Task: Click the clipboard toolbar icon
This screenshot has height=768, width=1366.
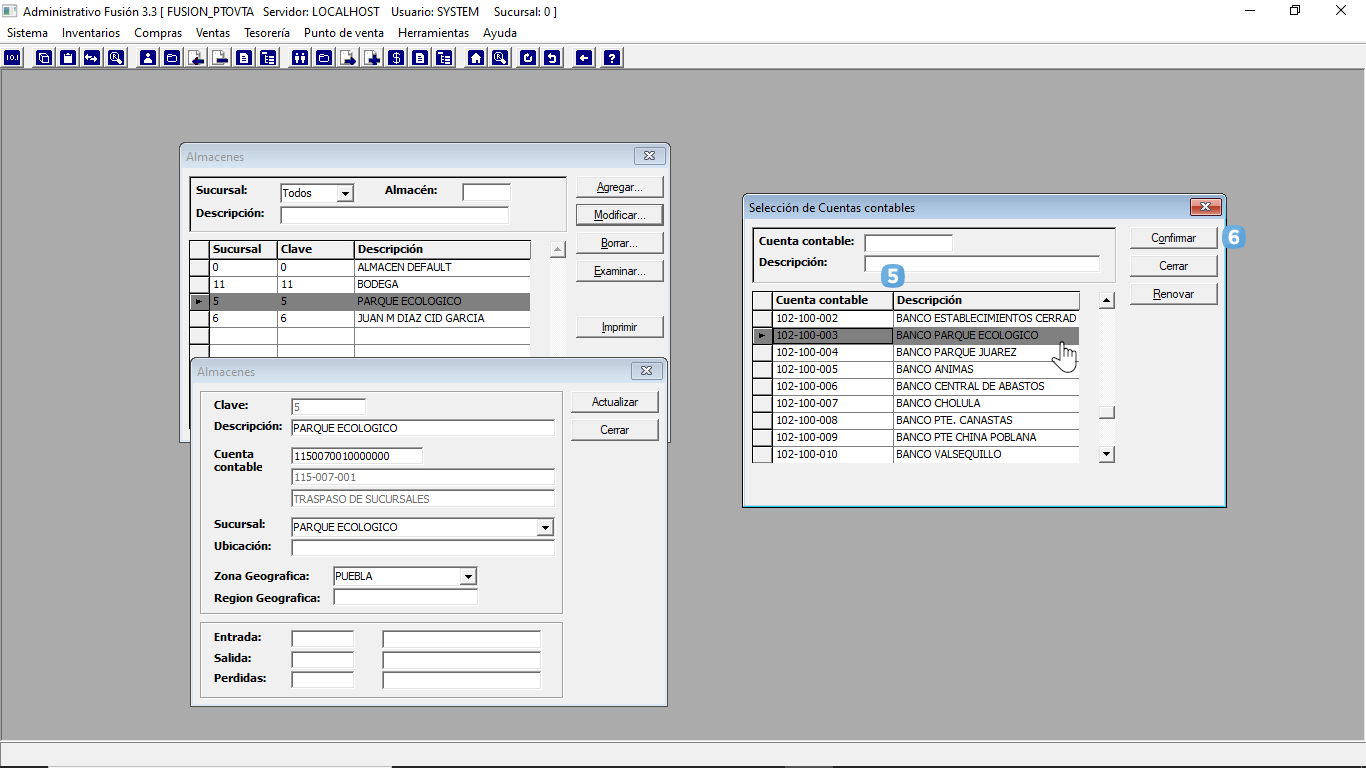Action: (x=68, y=58)
